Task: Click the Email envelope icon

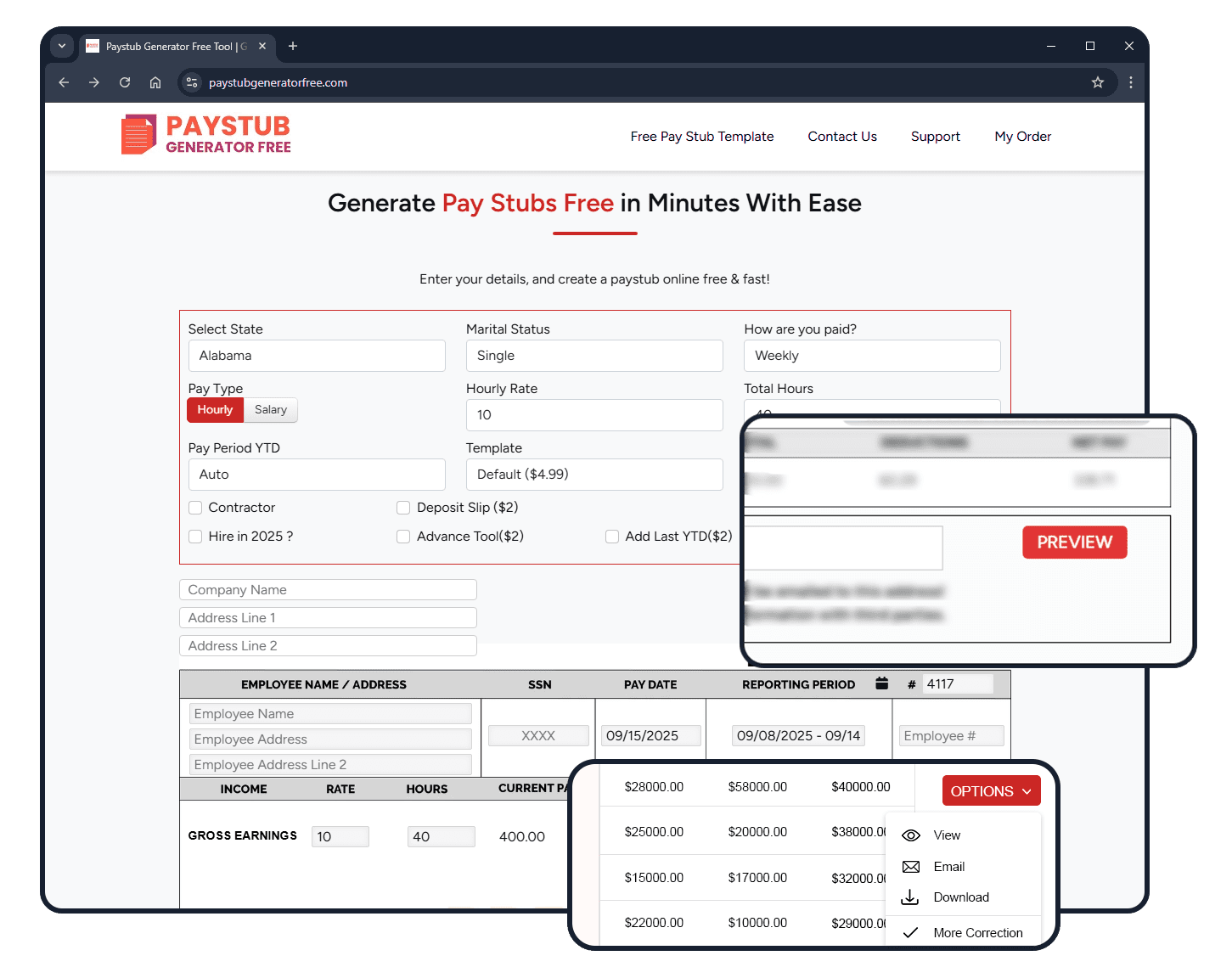Action: pos(911,867)
